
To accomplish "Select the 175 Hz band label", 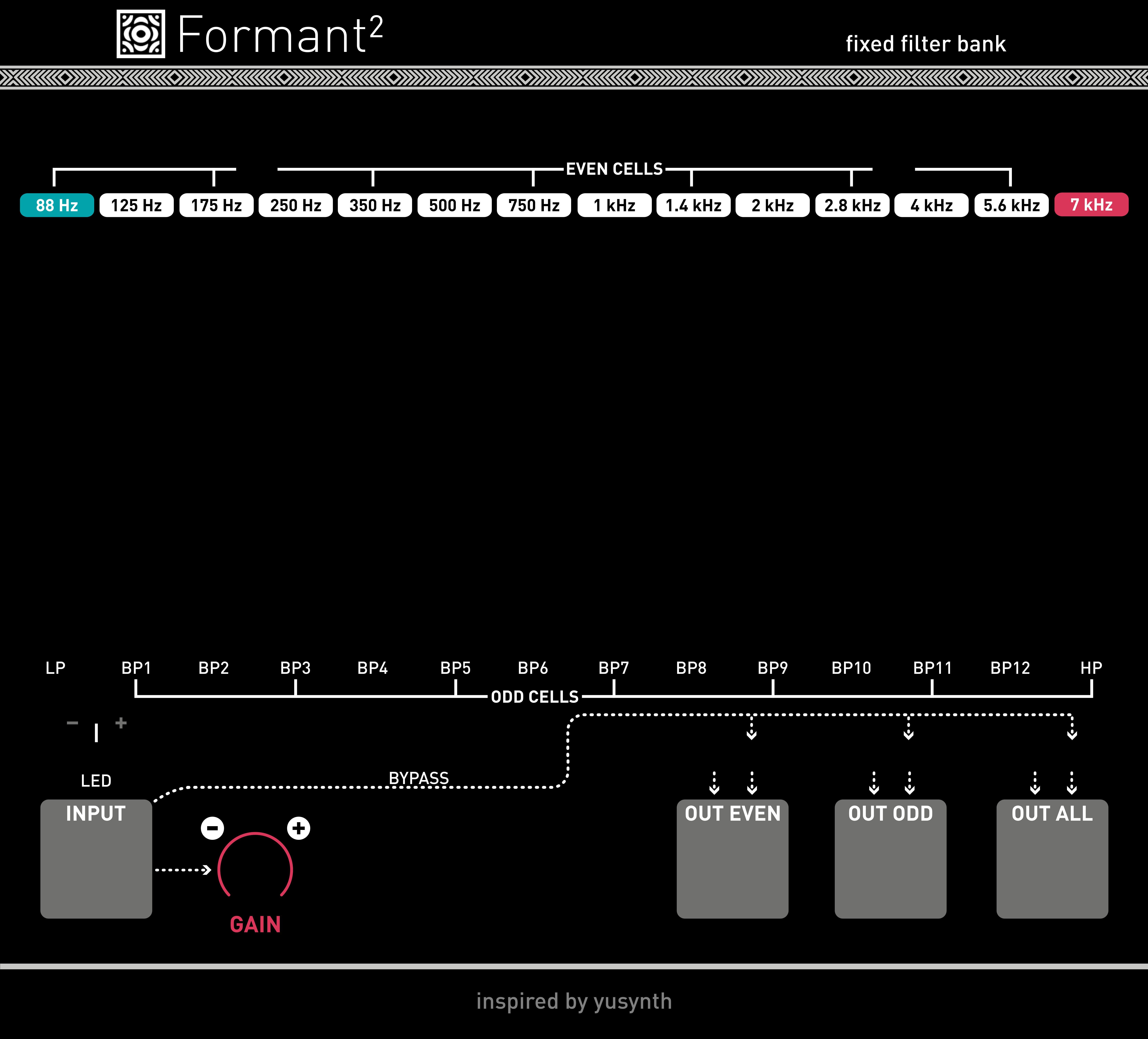I will pos(216,205).
